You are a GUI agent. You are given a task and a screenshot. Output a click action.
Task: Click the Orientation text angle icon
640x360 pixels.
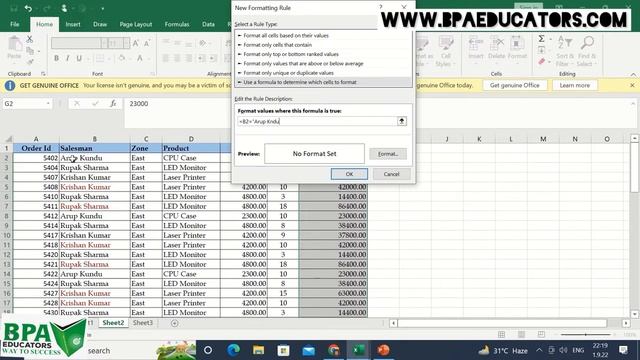point(202,43)
